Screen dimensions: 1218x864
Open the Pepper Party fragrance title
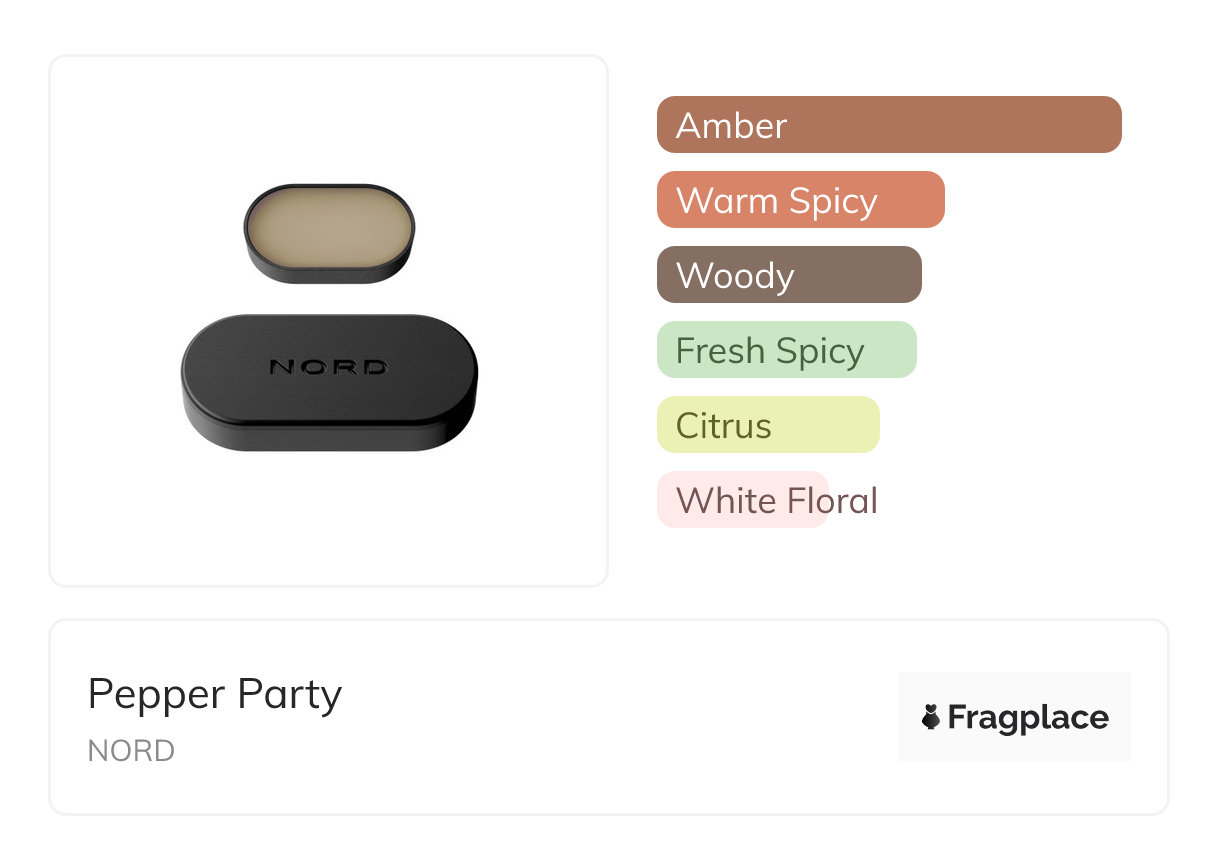click(215, 694)
